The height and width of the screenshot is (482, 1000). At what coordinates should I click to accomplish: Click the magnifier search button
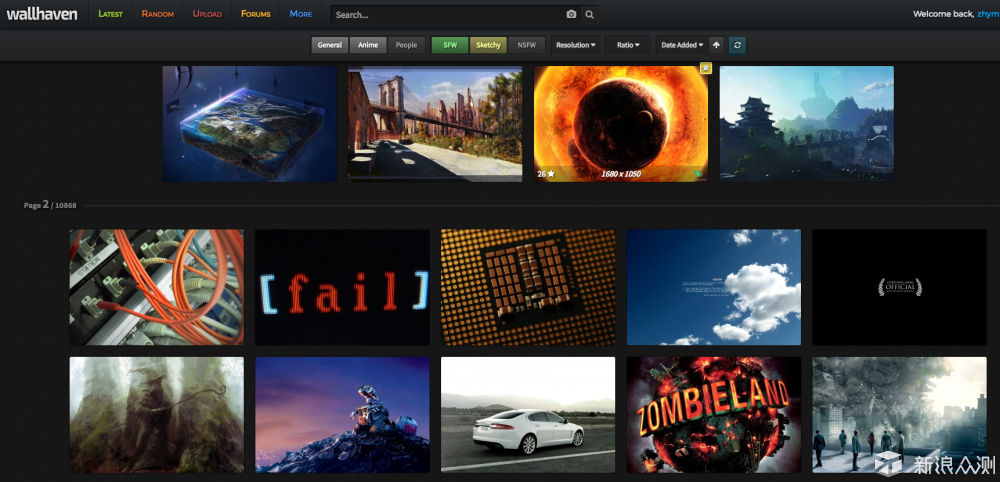coord(590,14)
